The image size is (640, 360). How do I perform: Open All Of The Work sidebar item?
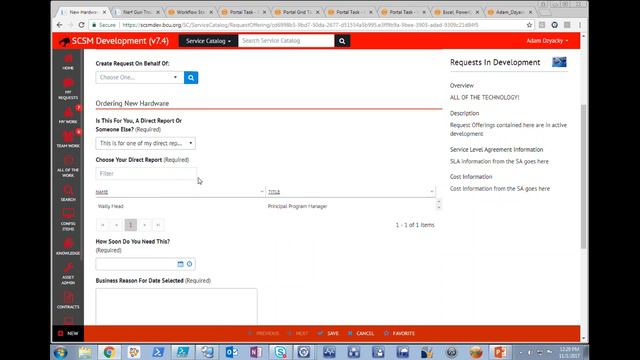pos(68,167)
